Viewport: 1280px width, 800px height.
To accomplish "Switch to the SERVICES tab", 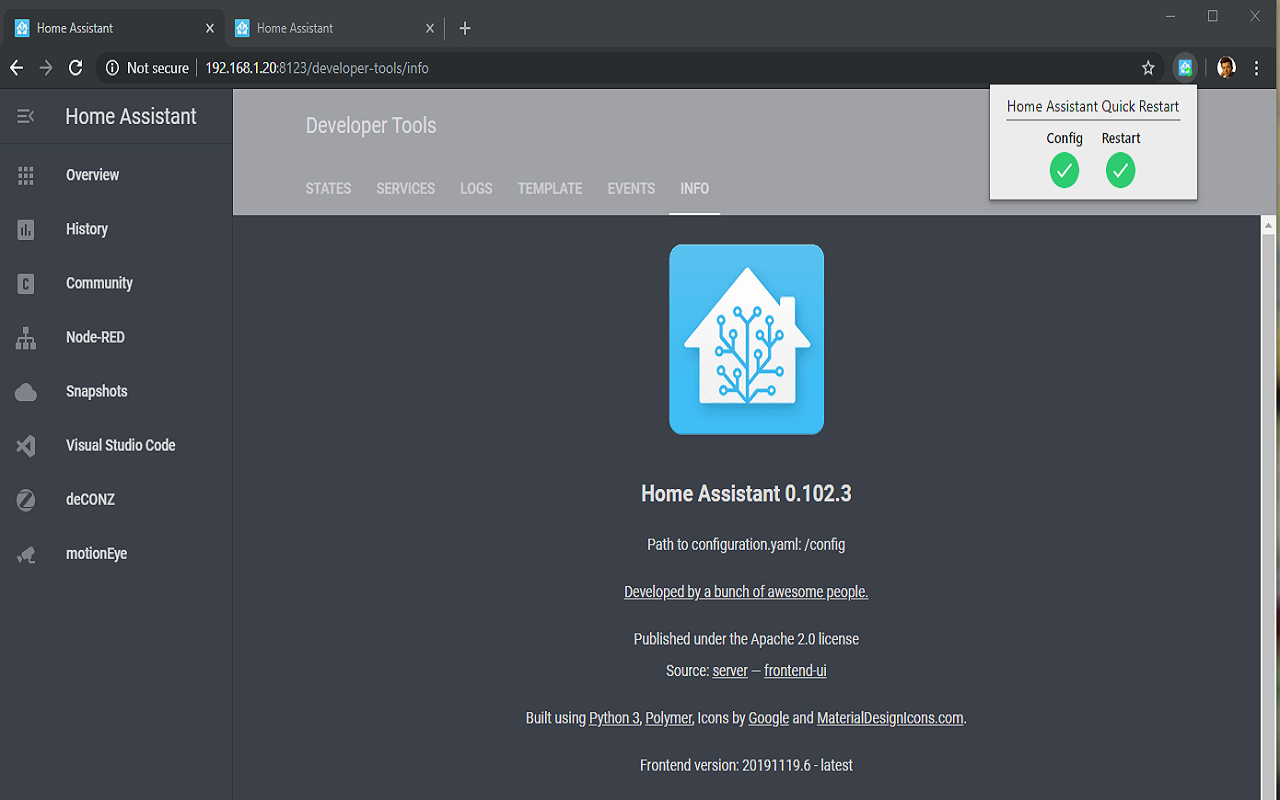I will 406,189.
